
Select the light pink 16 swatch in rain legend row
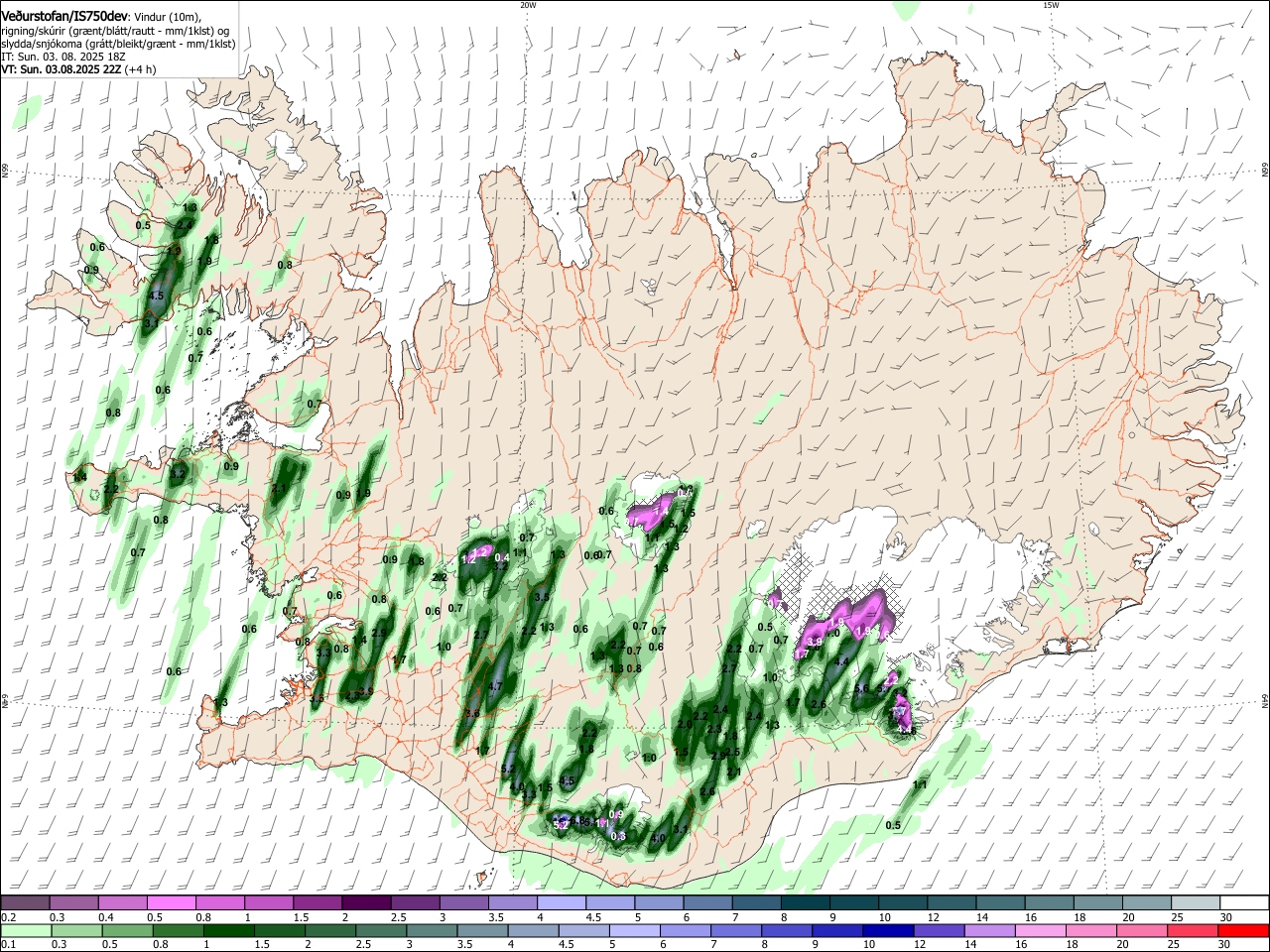coord(1041,930)
